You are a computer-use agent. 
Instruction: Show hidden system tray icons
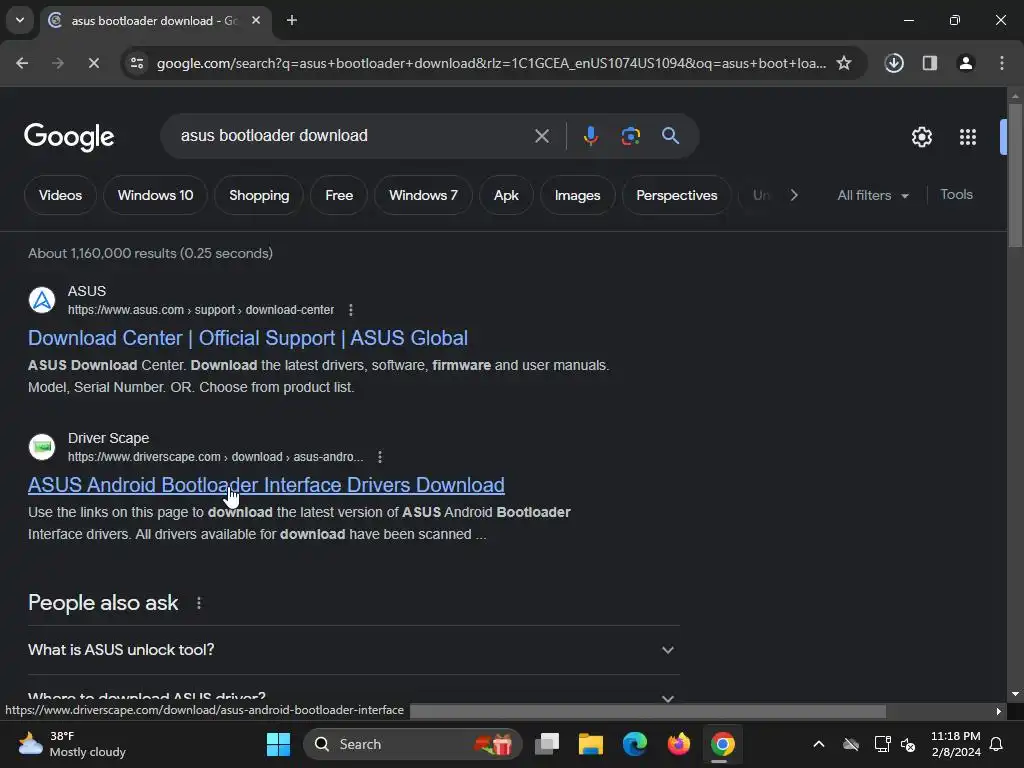[x=818, y=744]
